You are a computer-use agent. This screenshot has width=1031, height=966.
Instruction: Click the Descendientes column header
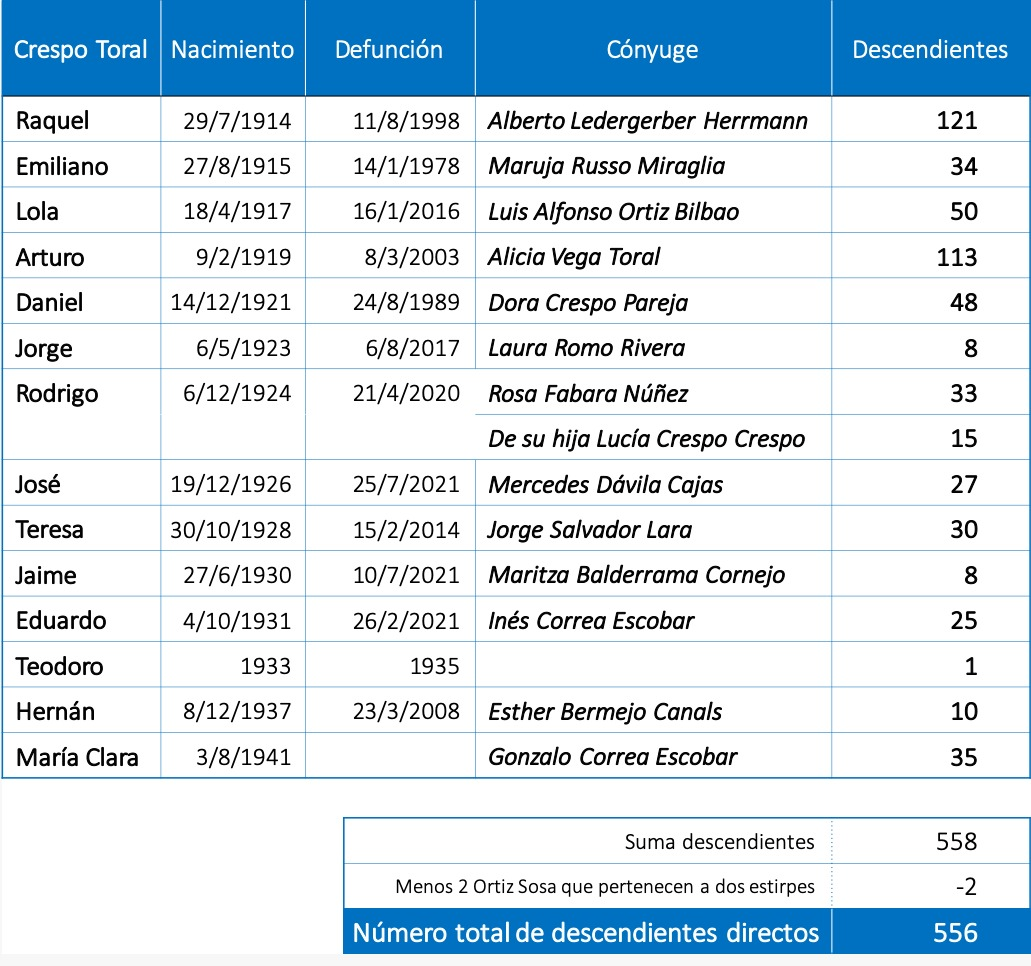pos(929,49)
